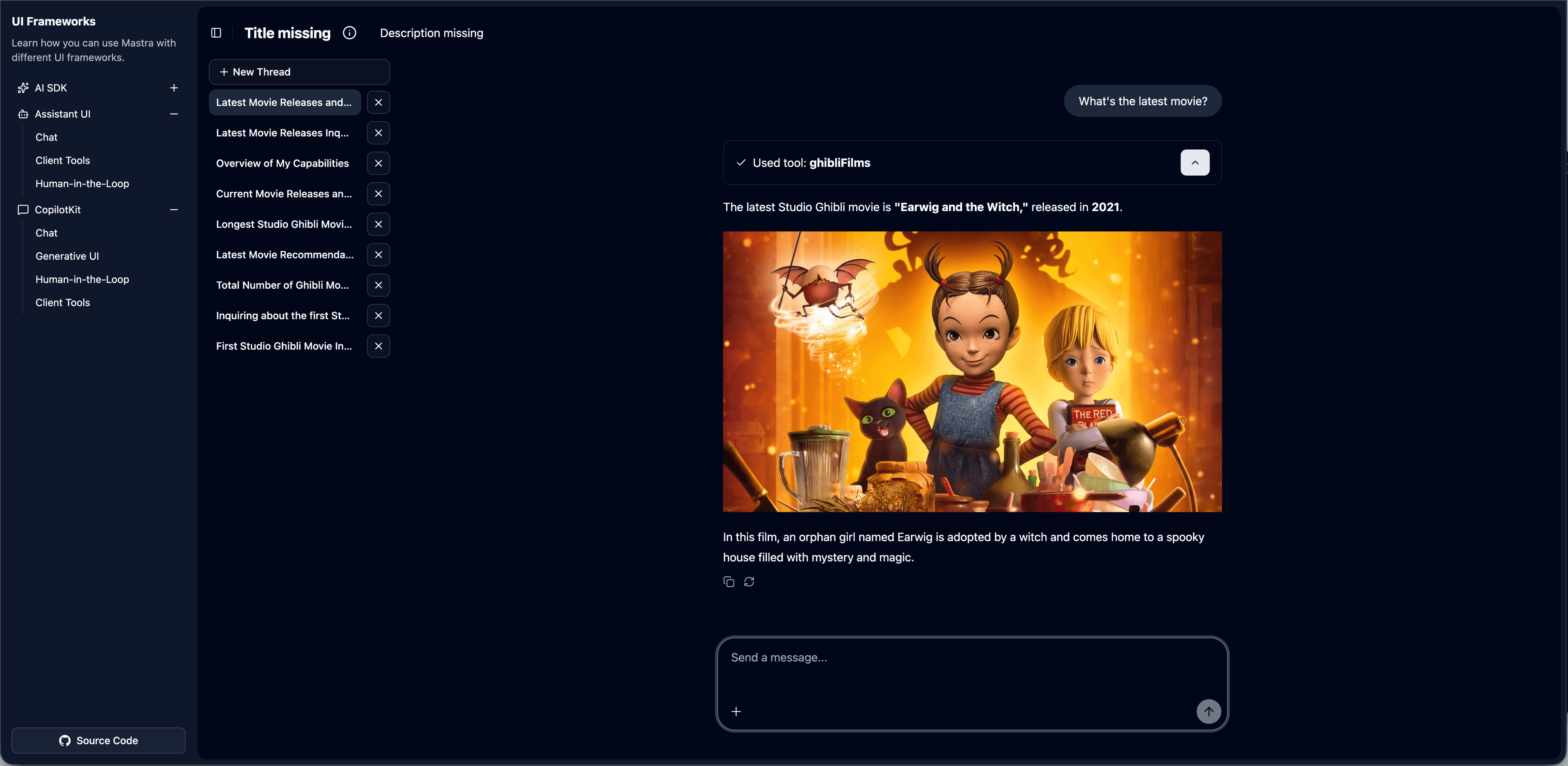Open Chat under Assistant UI
Screen dimensions: 1568x766
coord(46,137)
